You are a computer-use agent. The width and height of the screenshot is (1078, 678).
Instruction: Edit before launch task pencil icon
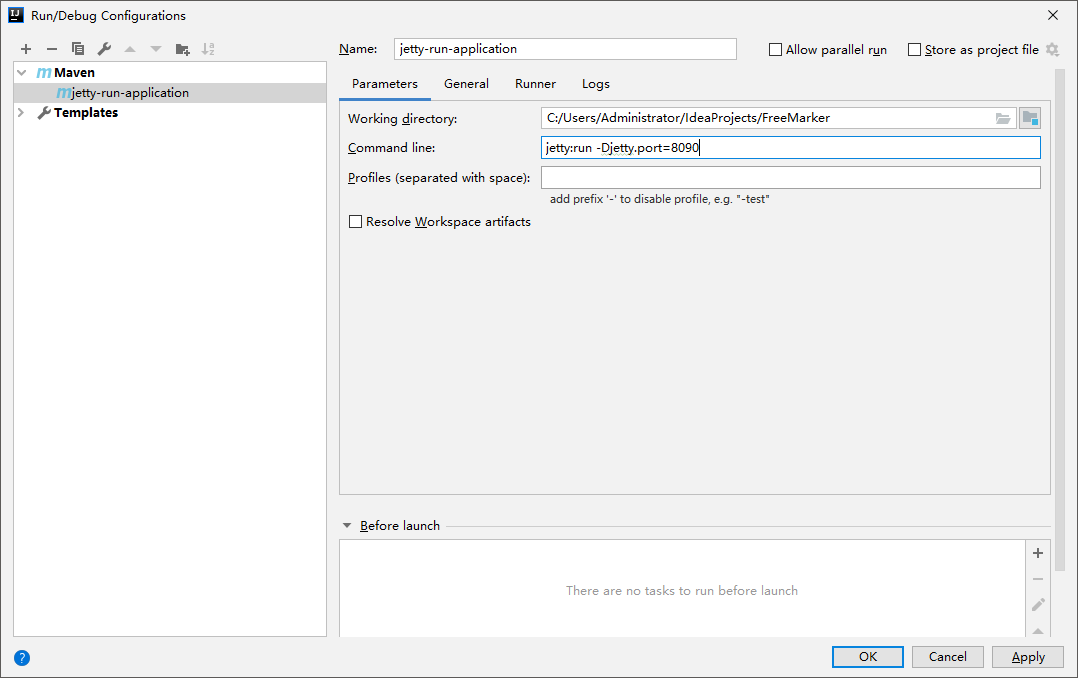(x=1038, y=604)
